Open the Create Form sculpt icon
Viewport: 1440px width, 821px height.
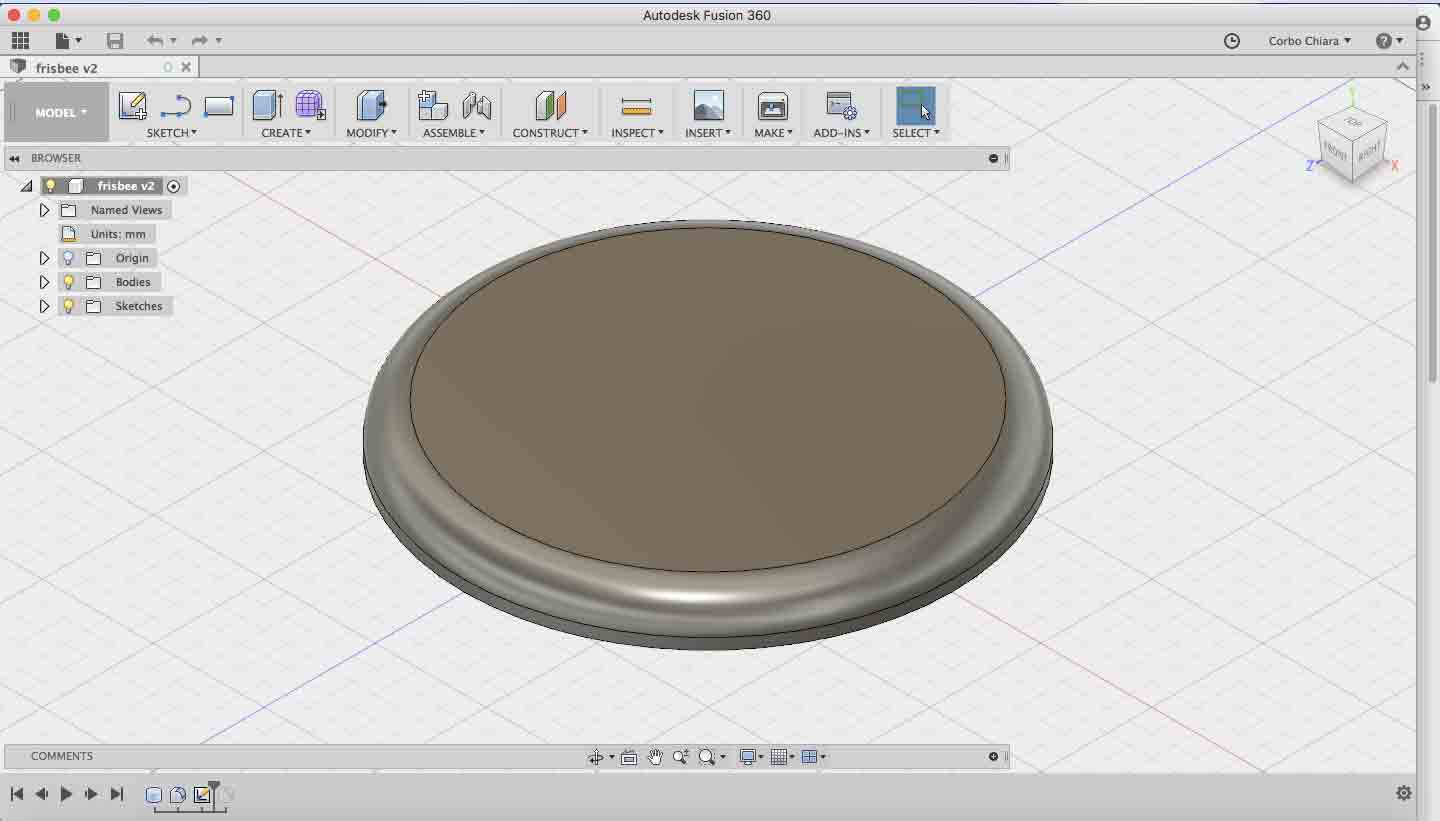point(310,106)
